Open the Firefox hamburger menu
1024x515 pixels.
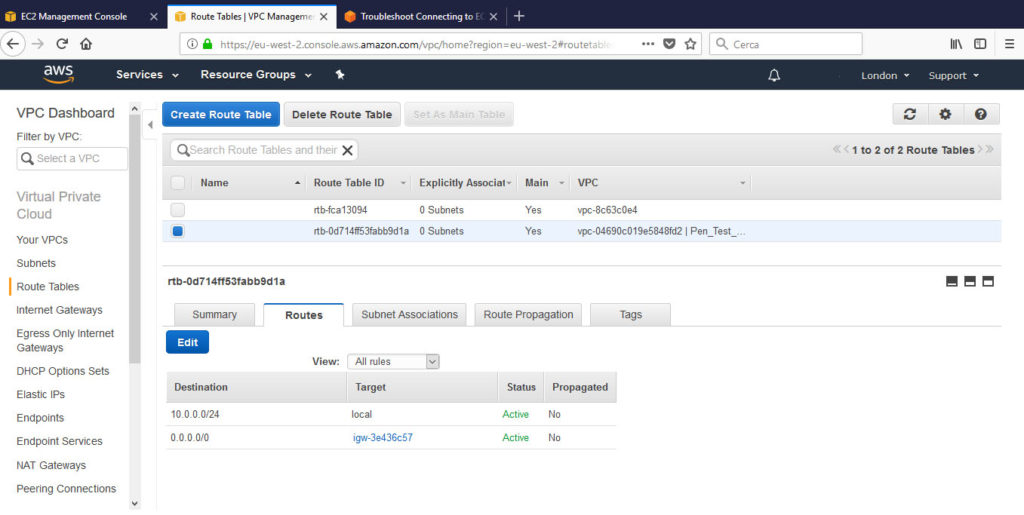(x=1009, y=44)
